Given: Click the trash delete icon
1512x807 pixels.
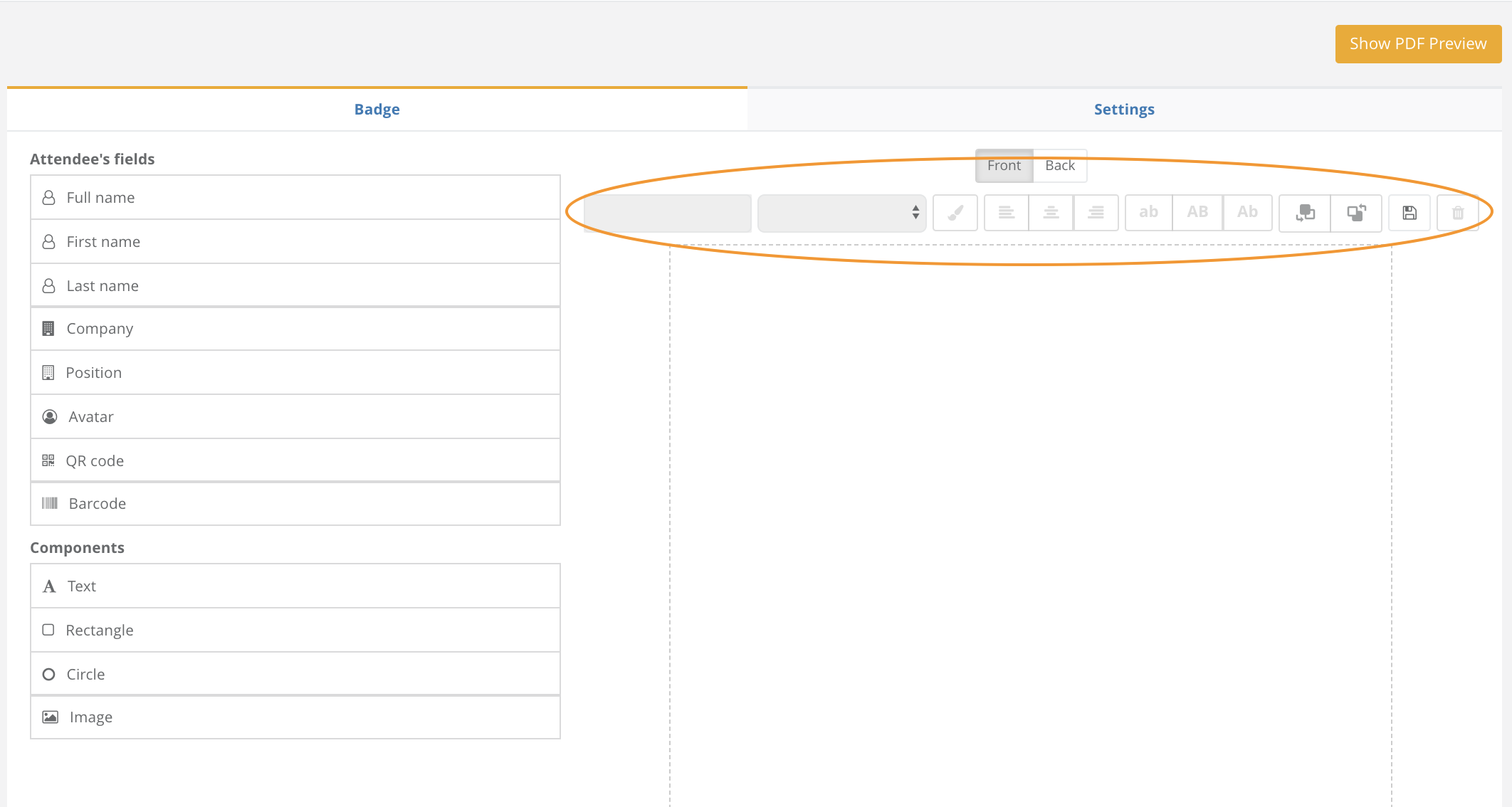Looking at the screenshot, I should 1458,213.
